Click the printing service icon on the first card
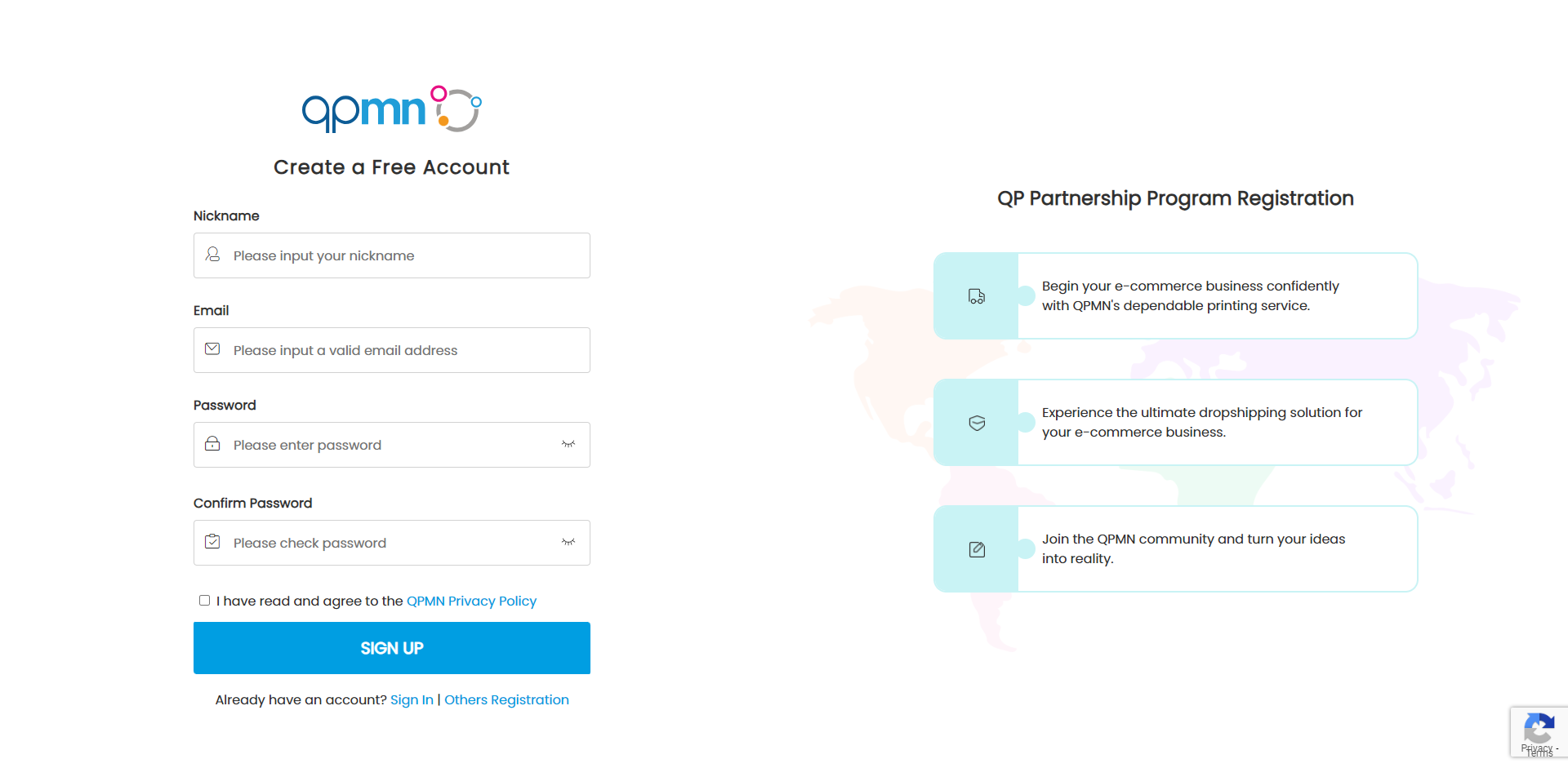The height and width of the screenshot is (768, 1568). pyautogui.click(x=977, y=295)
